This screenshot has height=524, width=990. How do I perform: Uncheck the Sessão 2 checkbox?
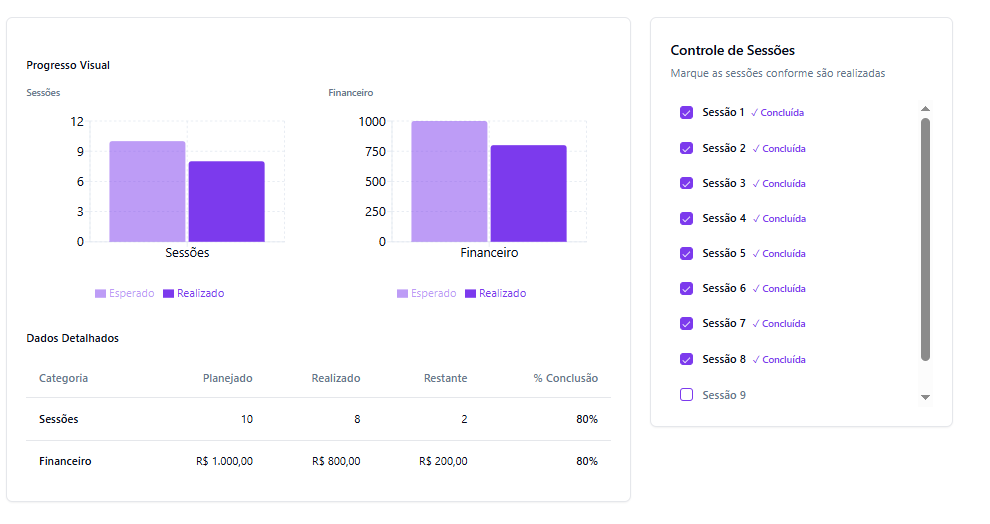point(686,148)
